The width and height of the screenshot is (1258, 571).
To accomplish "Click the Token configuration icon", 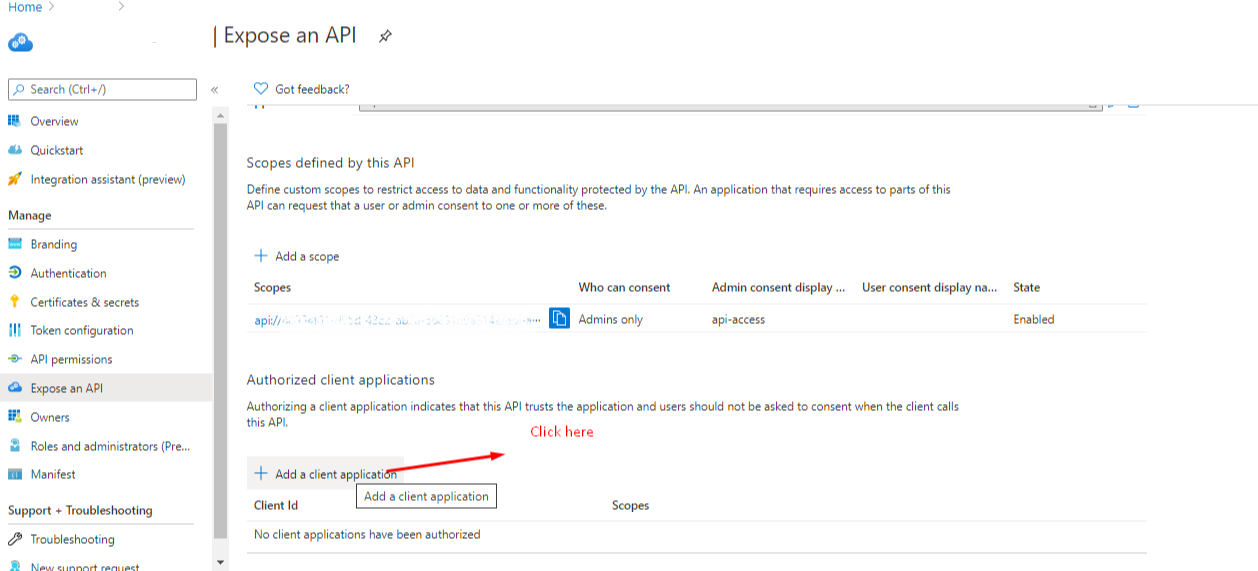I will pos(15,330).
